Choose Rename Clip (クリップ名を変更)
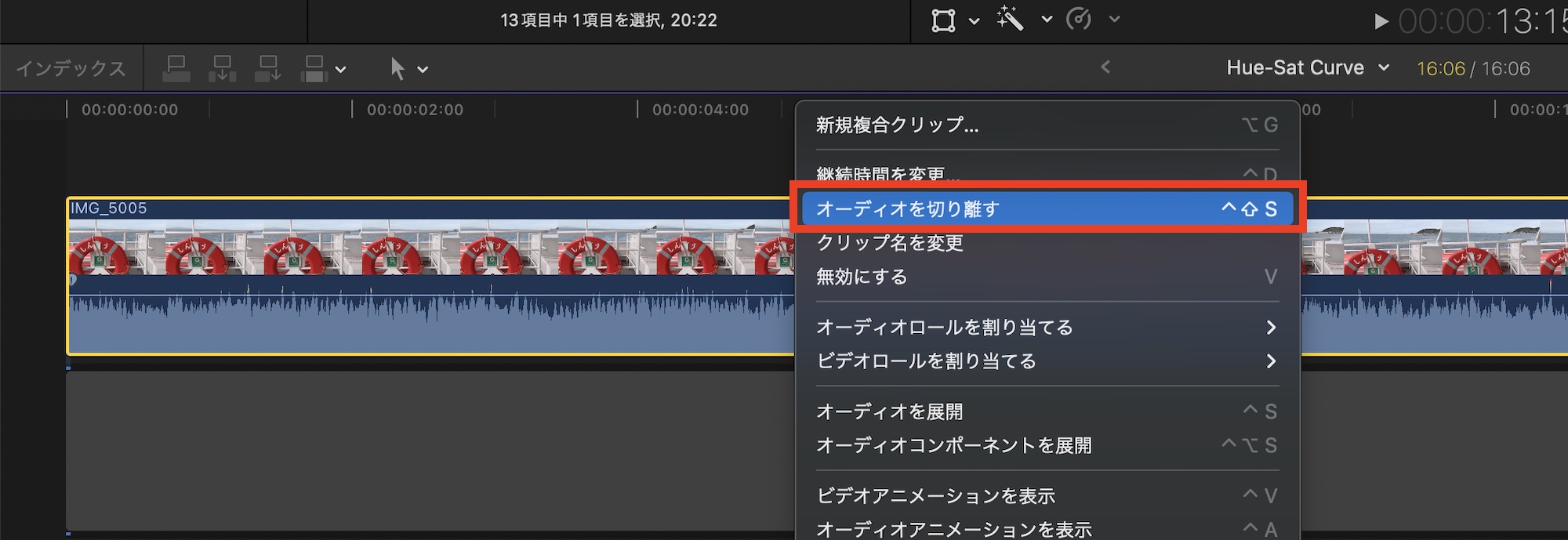This screenshot has width=1568, height=540. (x=1047, y=242)
